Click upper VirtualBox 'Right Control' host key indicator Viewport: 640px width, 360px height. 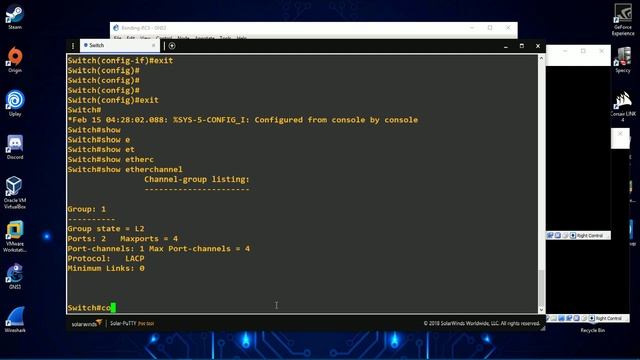589,236
